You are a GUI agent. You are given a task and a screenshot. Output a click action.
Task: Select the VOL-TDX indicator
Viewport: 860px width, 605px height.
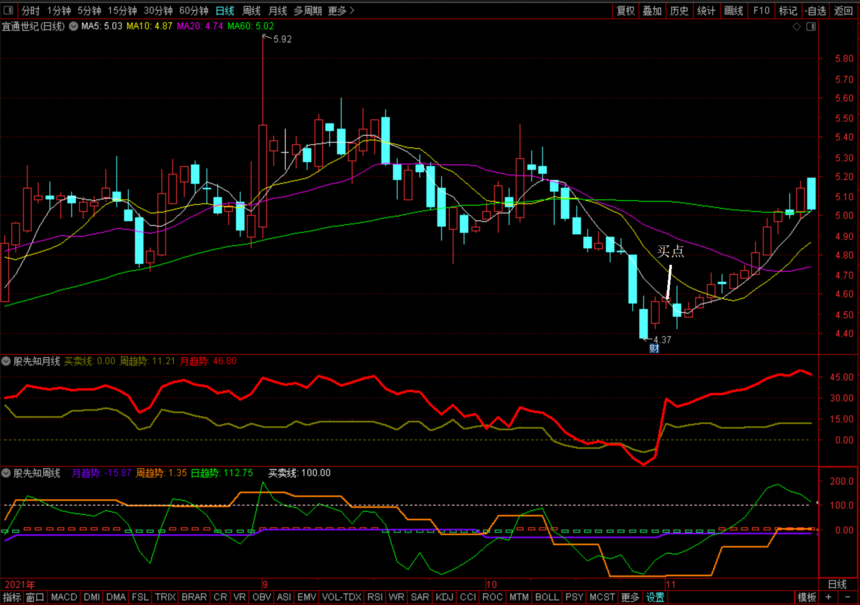click(x=342, y=597)
